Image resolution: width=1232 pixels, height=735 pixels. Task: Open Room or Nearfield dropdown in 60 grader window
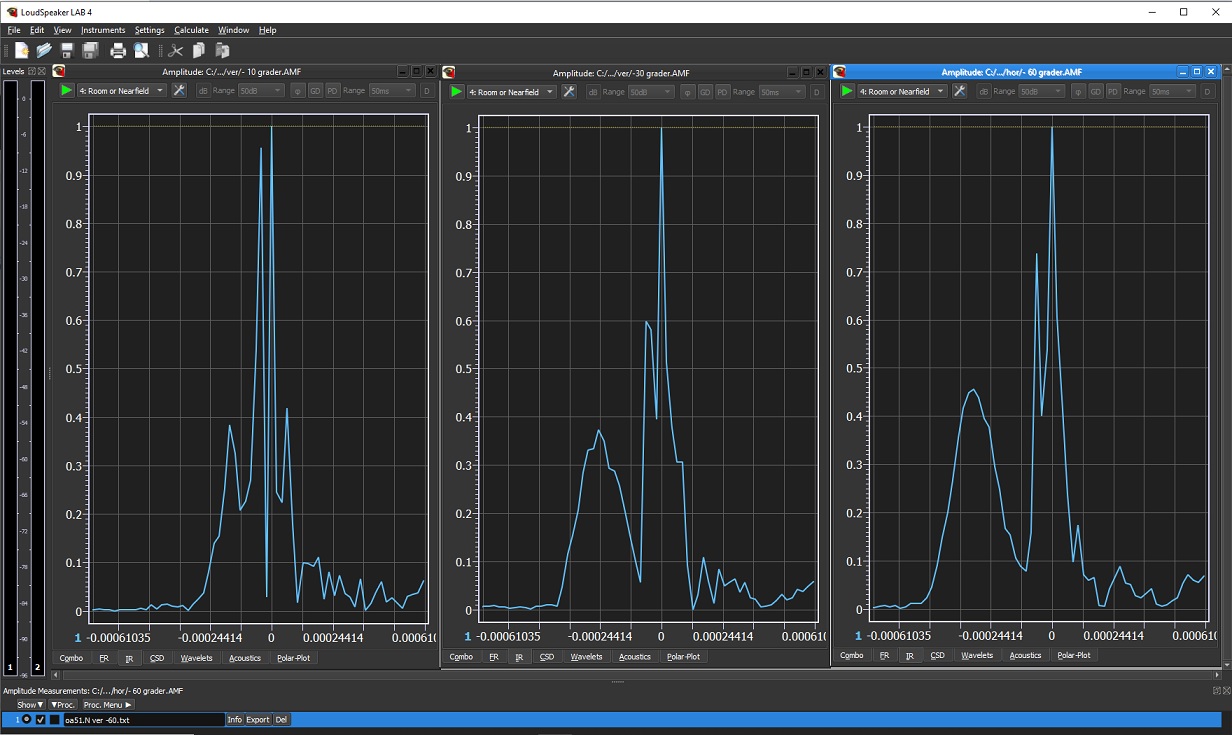[x=903, y=91]
